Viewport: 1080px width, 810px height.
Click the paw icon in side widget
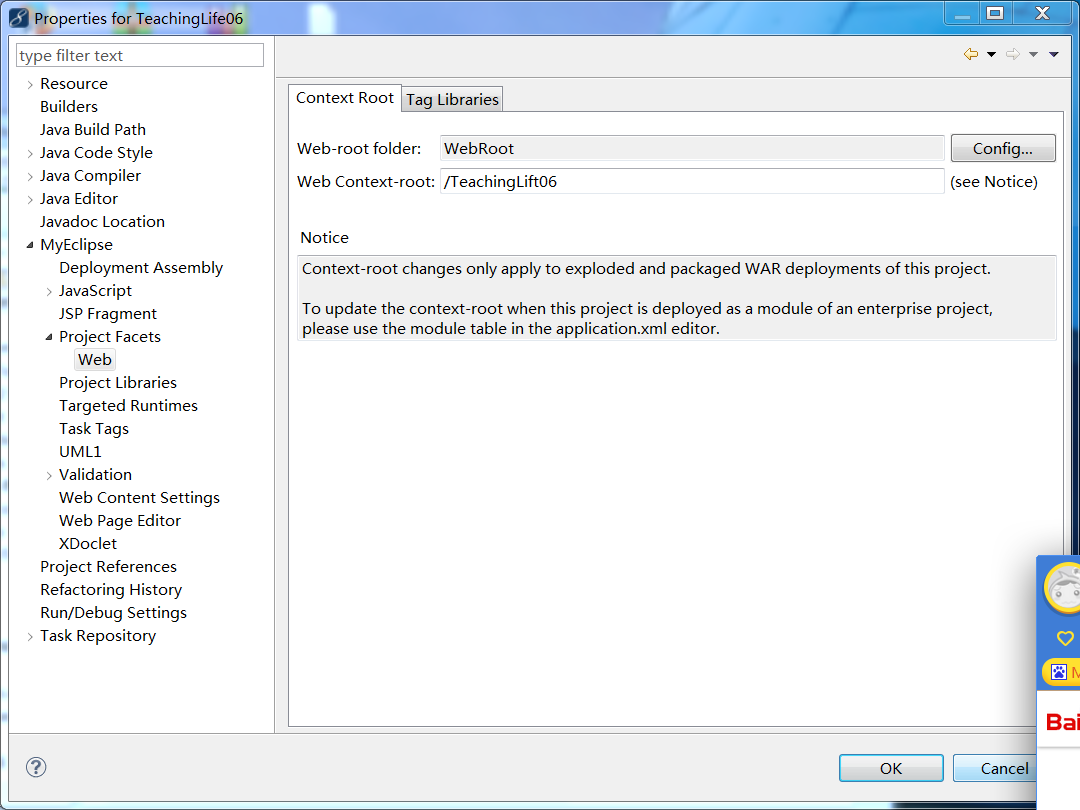pyautogui.click(x=1059, y=672)
